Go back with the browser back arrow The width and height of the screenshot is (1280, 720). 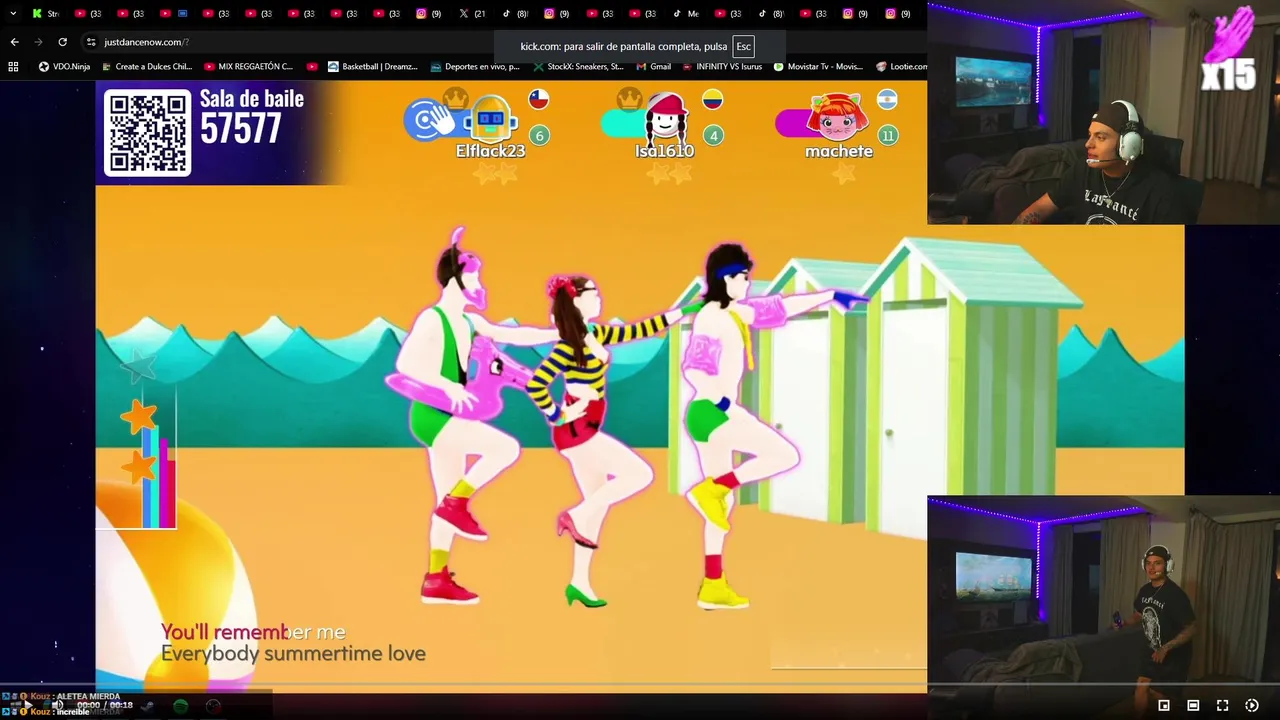click(x=14, y=42)
